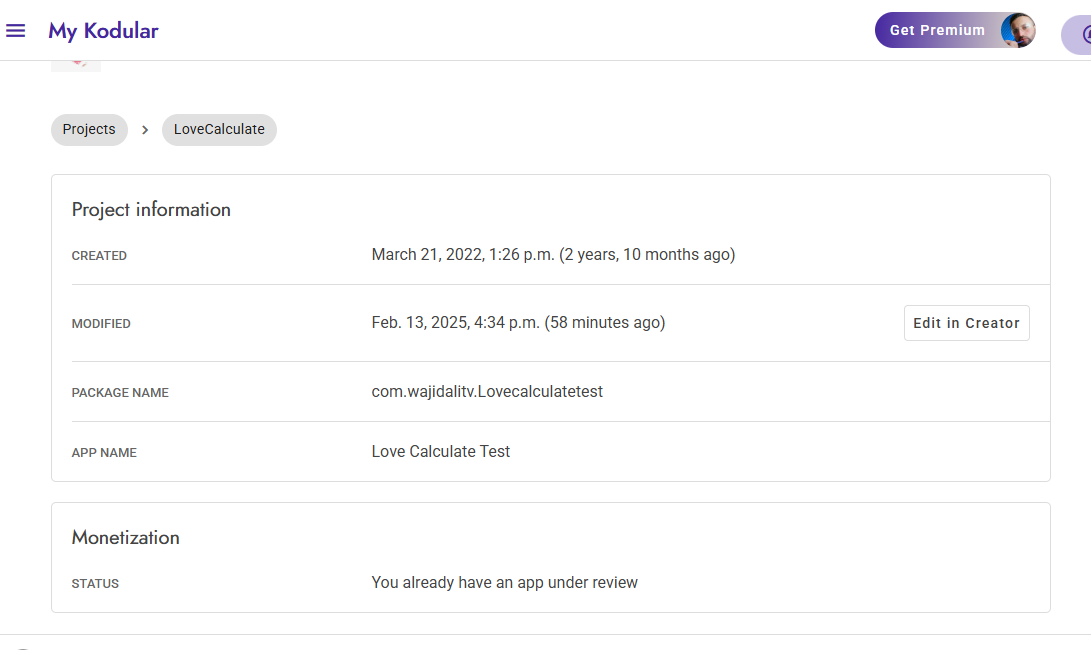Click the package name com.wajidalitv.Lovecalculatetest
This screenshot has height=650, width=1091.
point(487,391)
